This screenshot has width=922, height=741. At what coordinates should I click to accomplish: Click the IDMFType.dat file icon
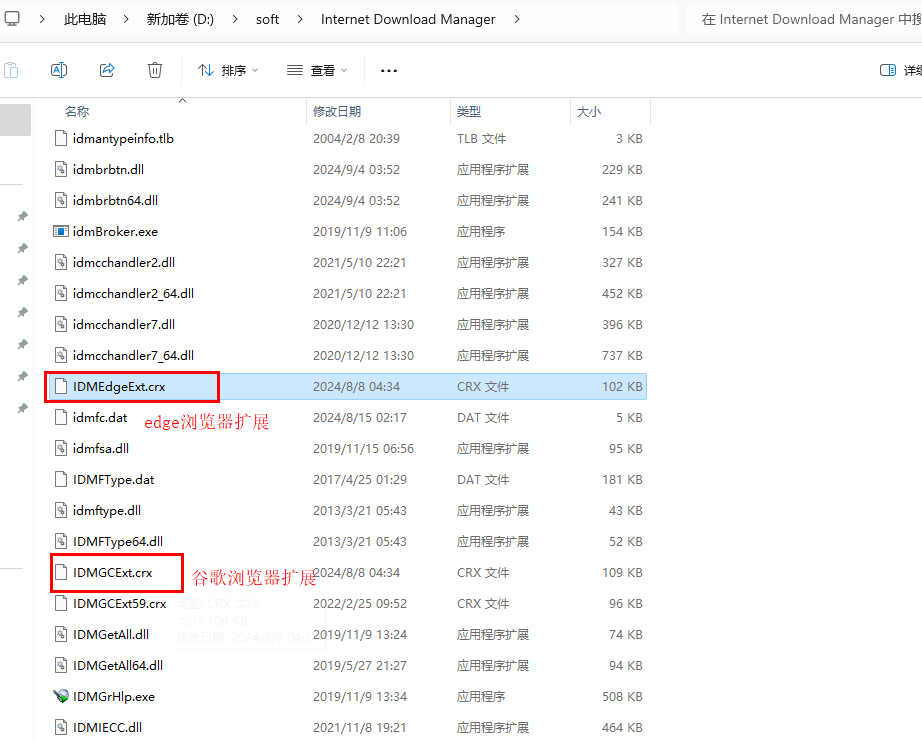tap(61, 480)
